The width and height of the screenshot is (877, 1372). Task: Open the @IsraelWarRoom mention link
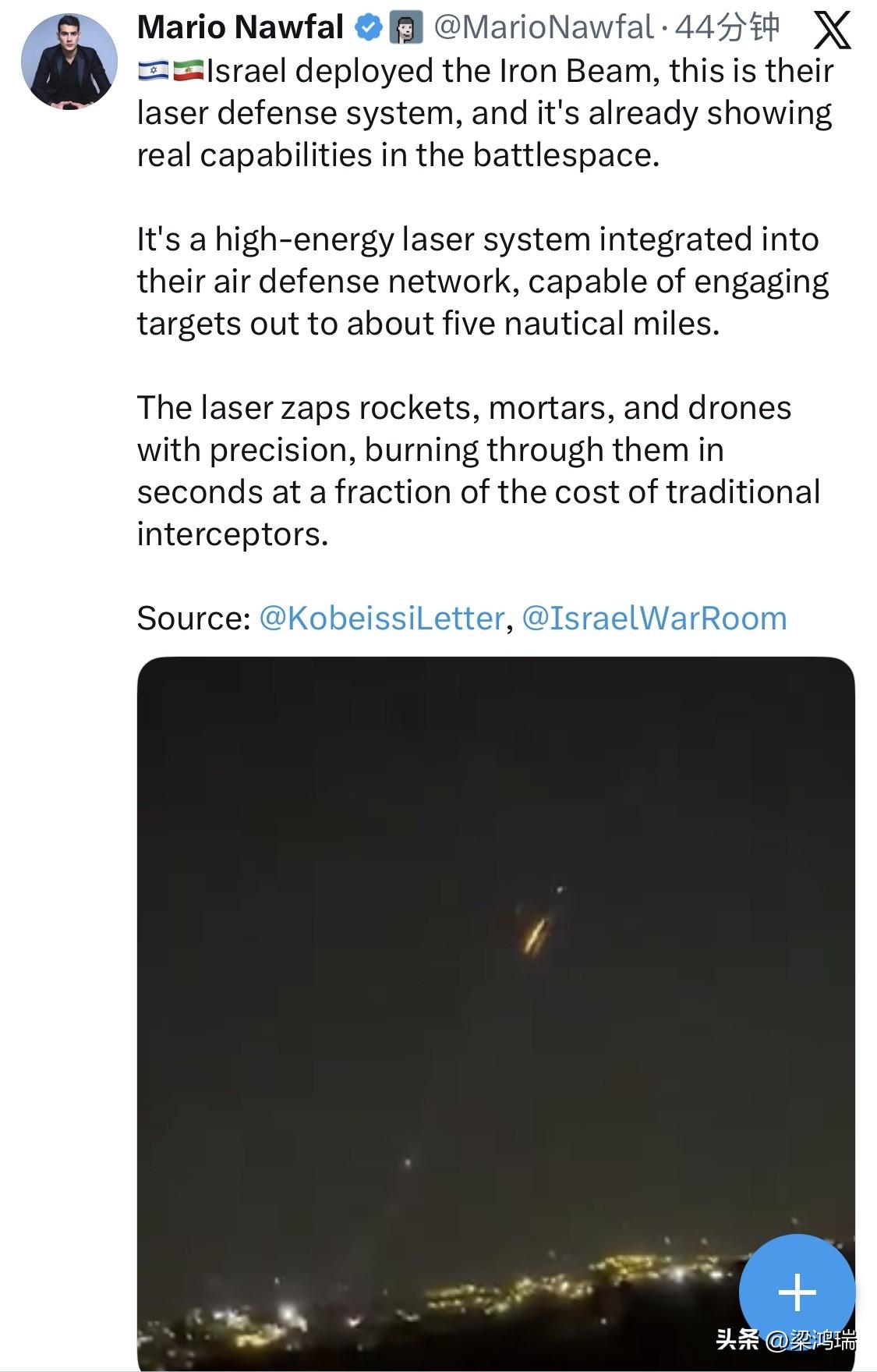(x=654, y=619)
